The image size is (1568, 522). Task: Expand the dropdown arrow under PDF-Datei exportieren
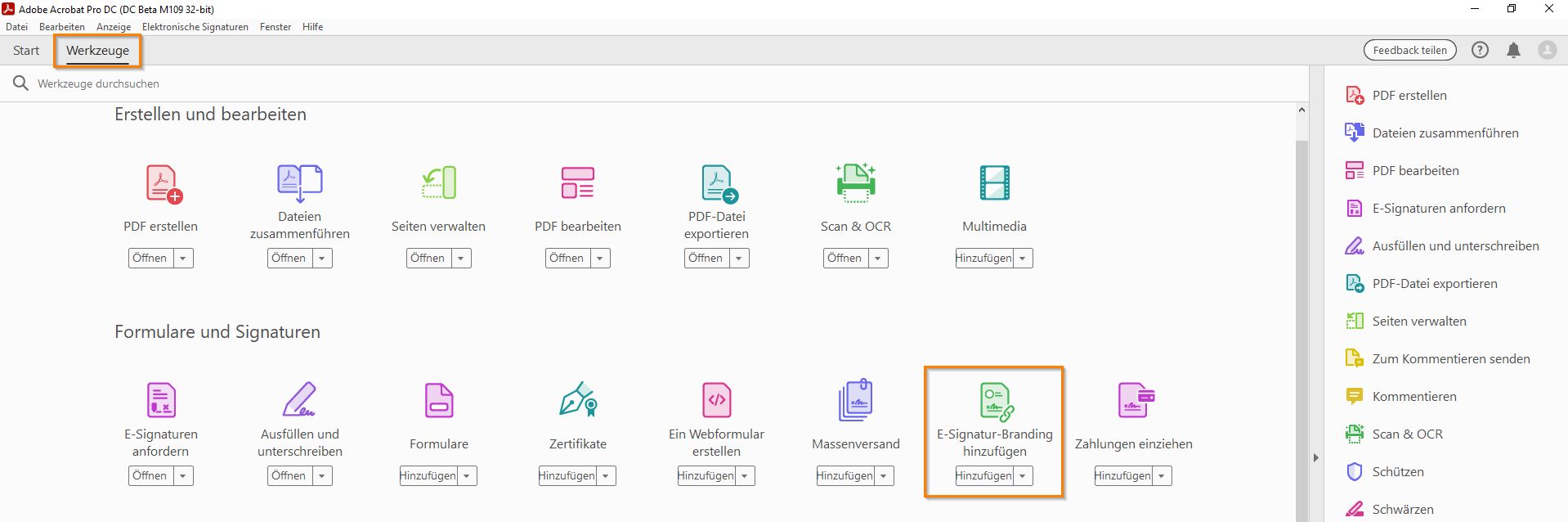click(739, 259)
